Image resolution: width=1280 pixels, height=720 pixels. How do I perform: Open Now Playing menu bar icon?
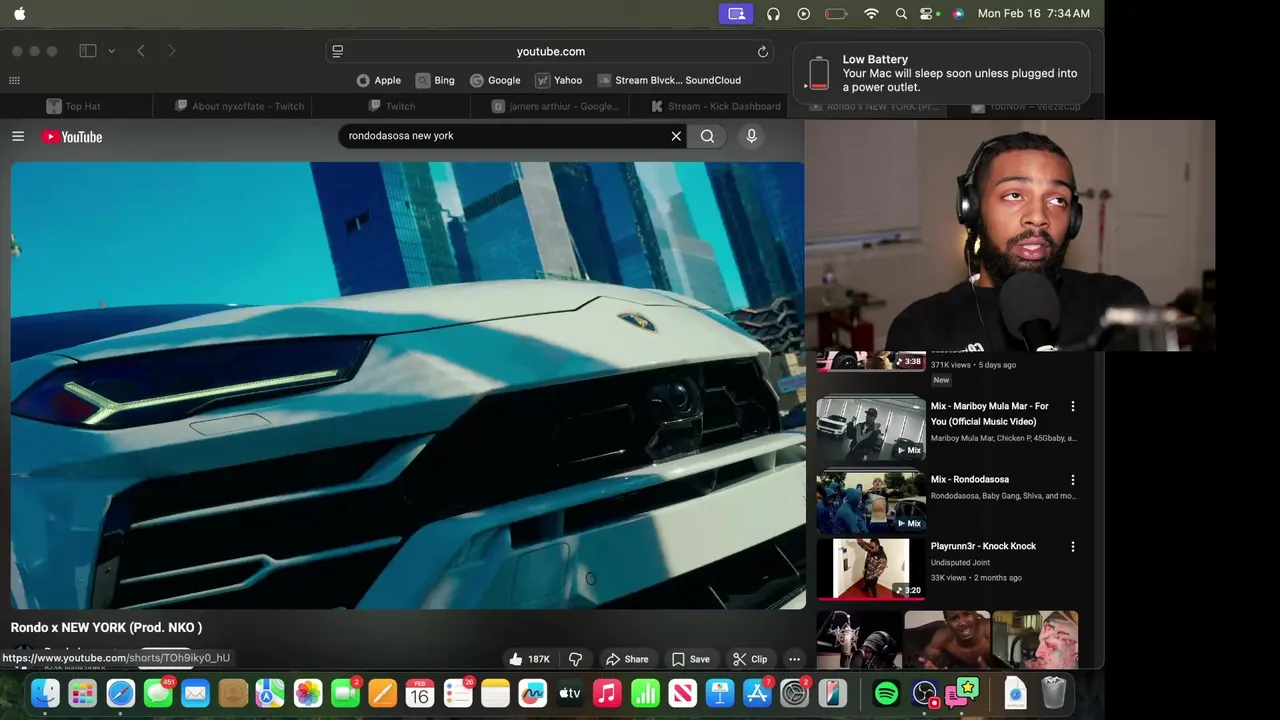coord(804,14)
